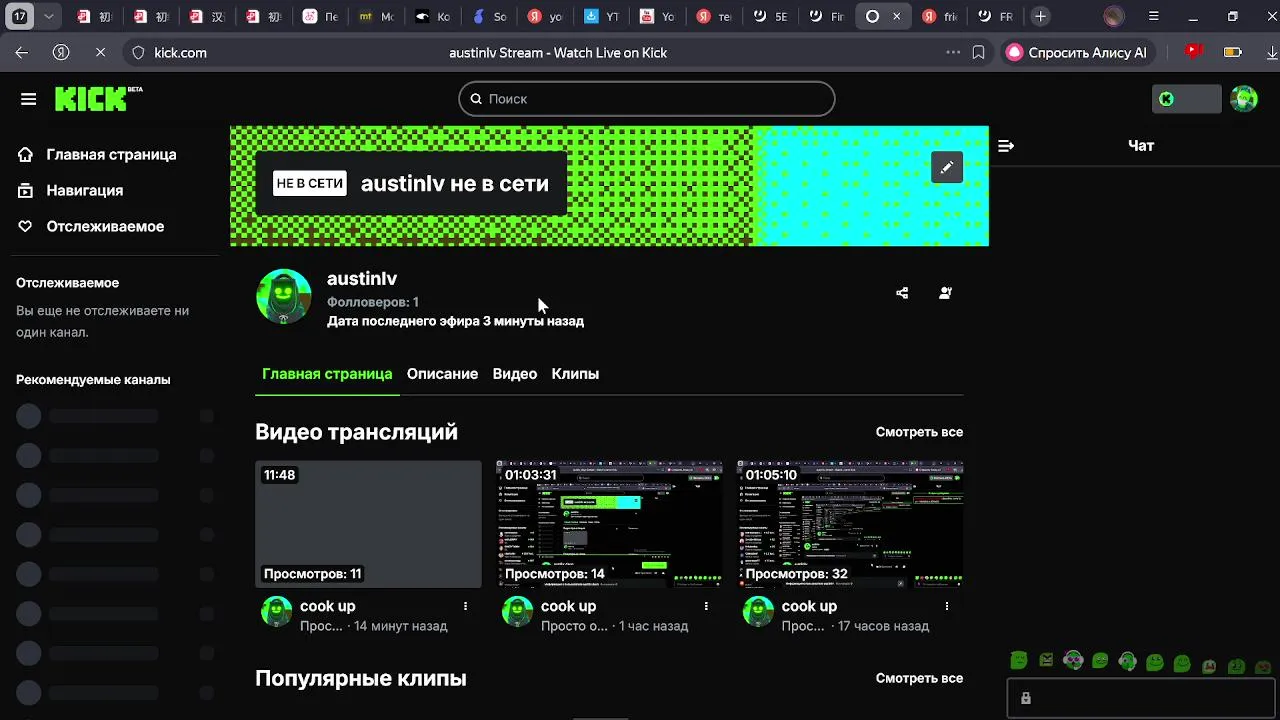Click the red YouTube extension icon
Image resolution: width=1280 pixels, height=720 pixels.
tap(1193, 52)
